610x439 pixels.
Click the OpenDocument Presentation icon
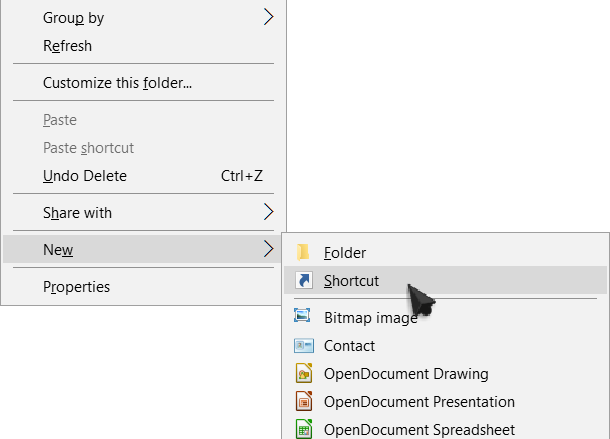[304, 401]
